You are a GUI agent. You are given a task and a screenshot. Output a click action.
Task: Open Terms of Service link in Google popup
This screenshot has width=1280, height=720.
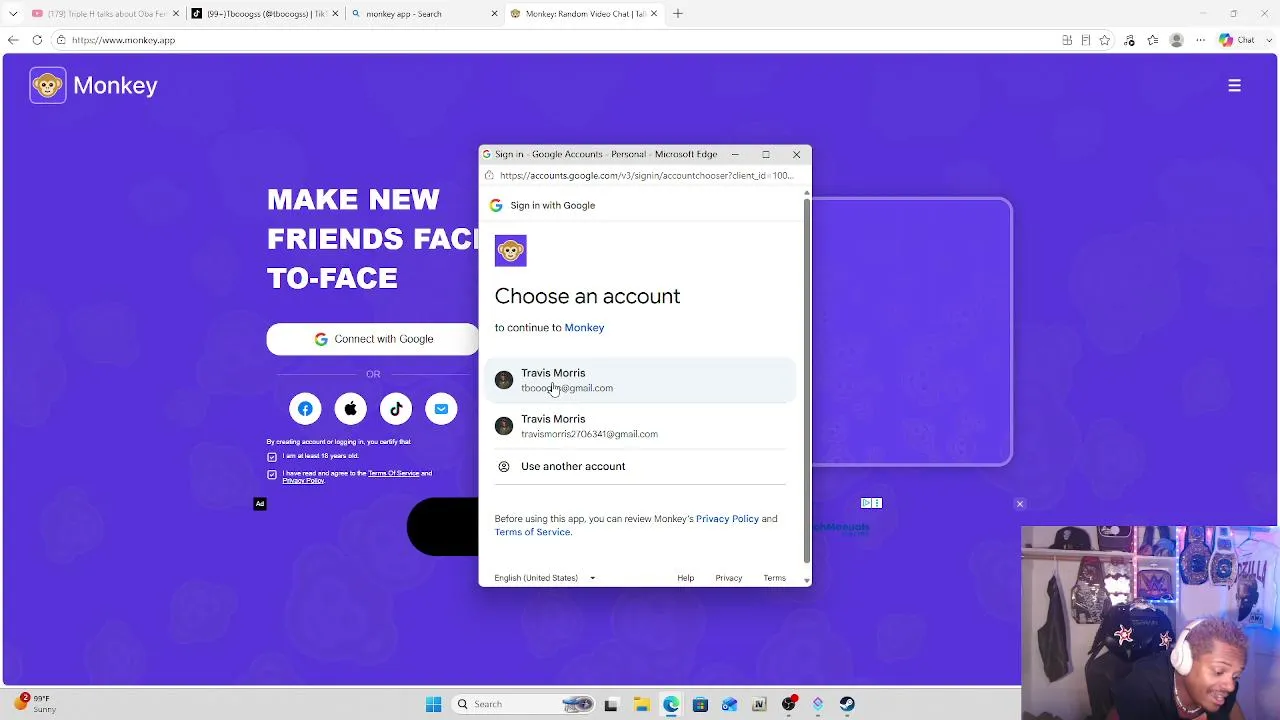click(x=532, y=532)
